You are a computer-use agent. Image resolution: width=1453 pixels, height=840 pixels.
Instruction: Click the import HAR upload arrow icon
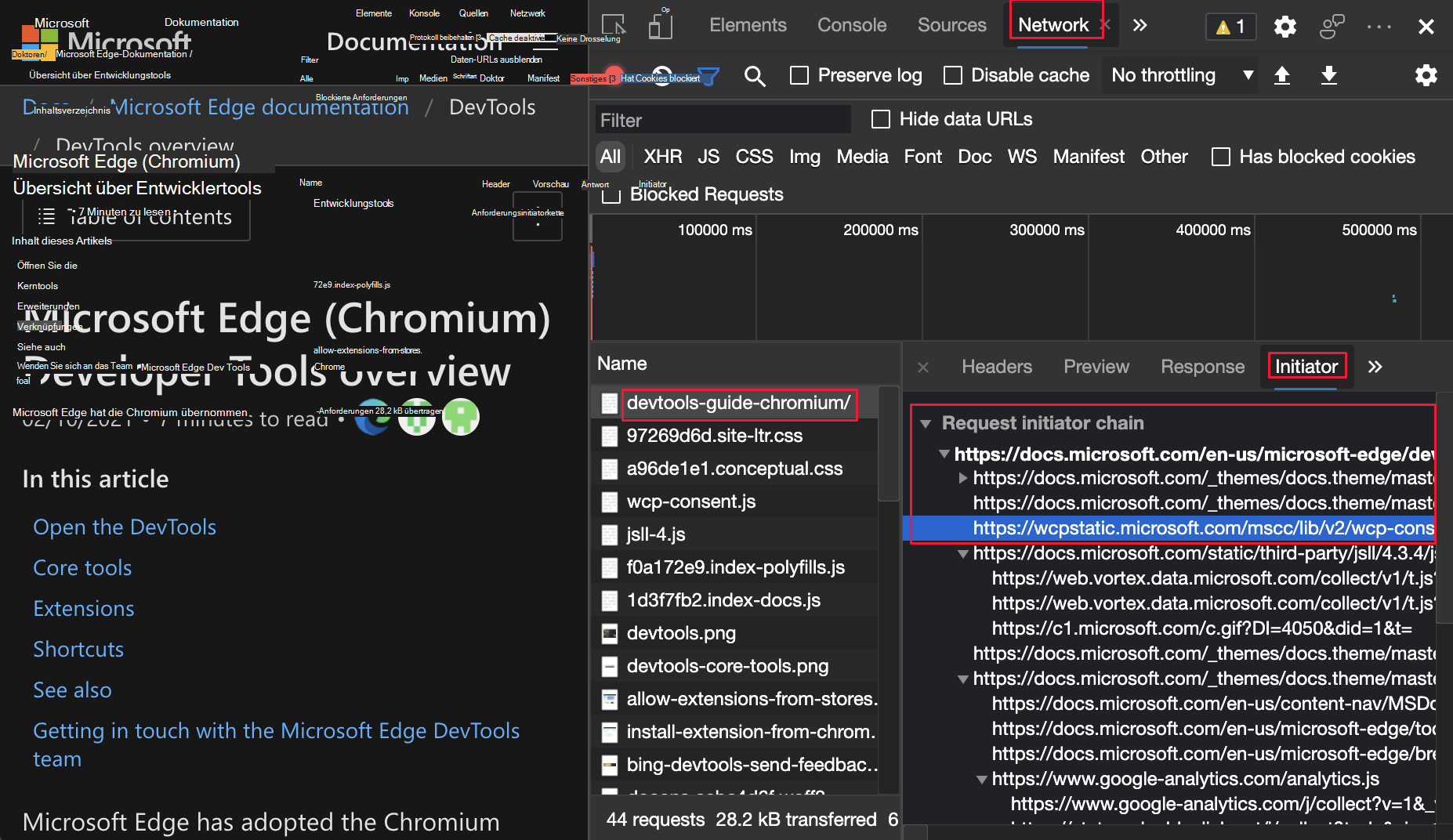pos(1282,75)
